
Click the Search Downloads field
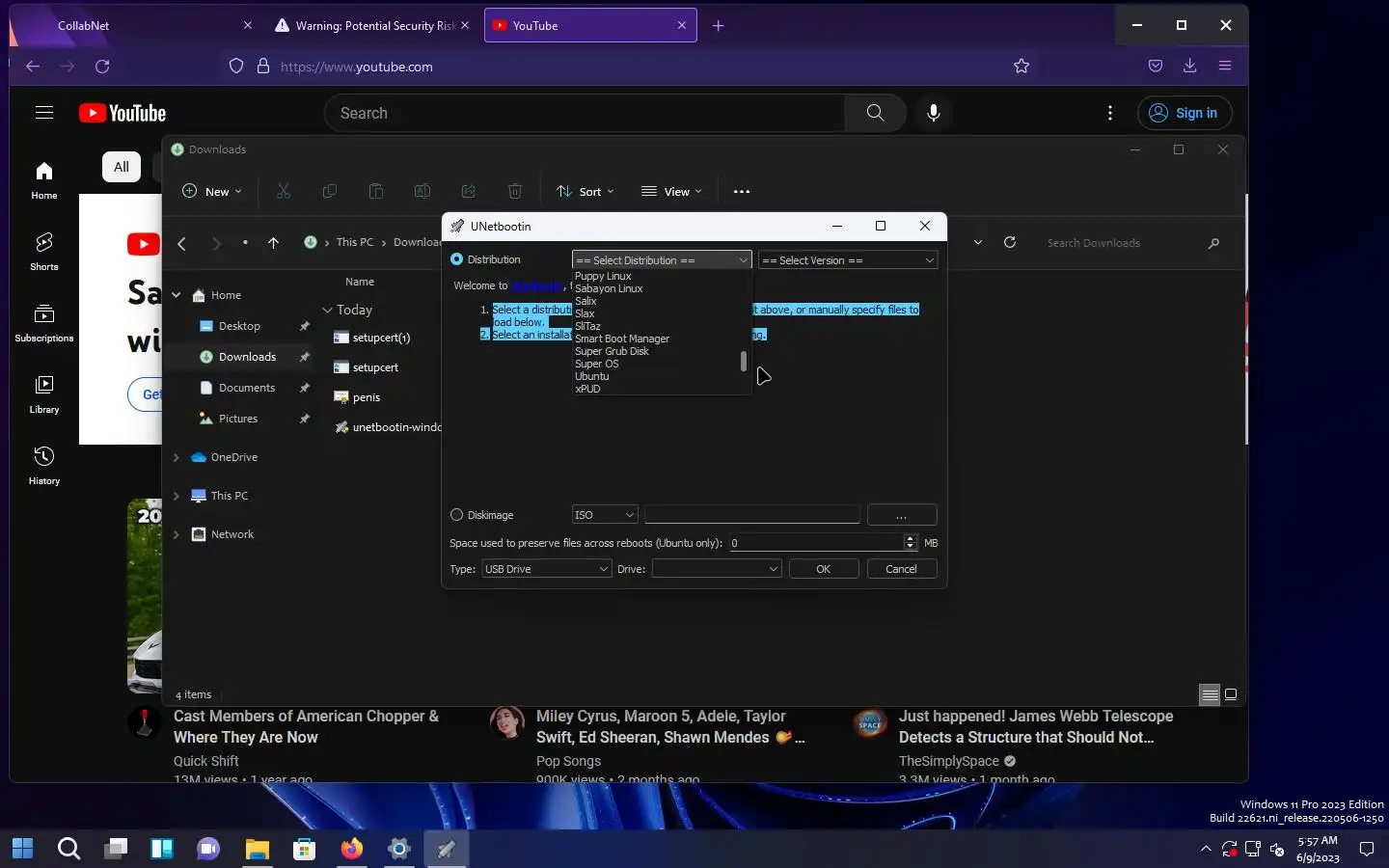point(1133,243)
